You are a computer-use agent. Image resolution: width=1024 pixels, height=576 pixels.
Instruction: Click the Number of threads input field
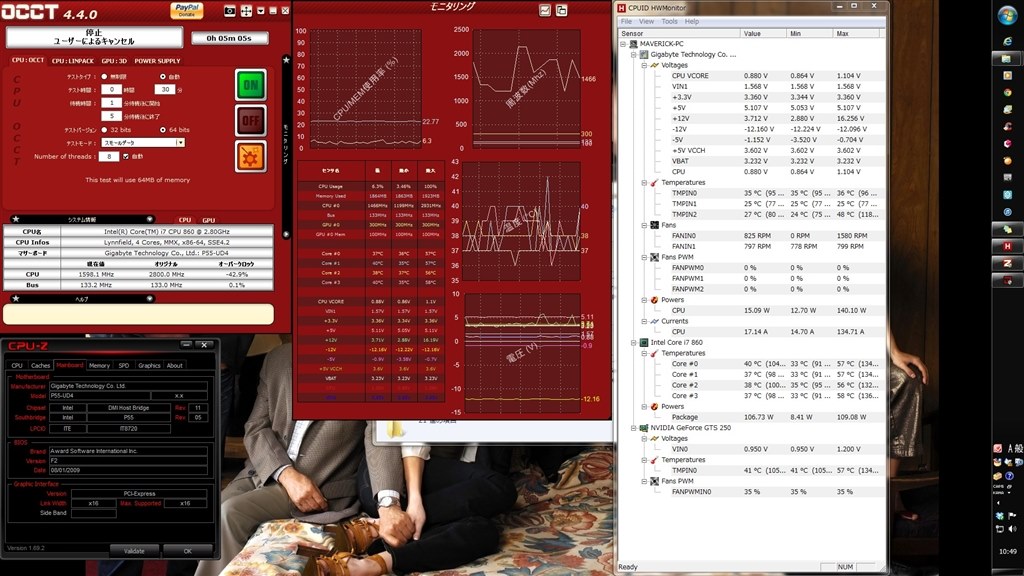pyautogui.click(x=109, y=157)
